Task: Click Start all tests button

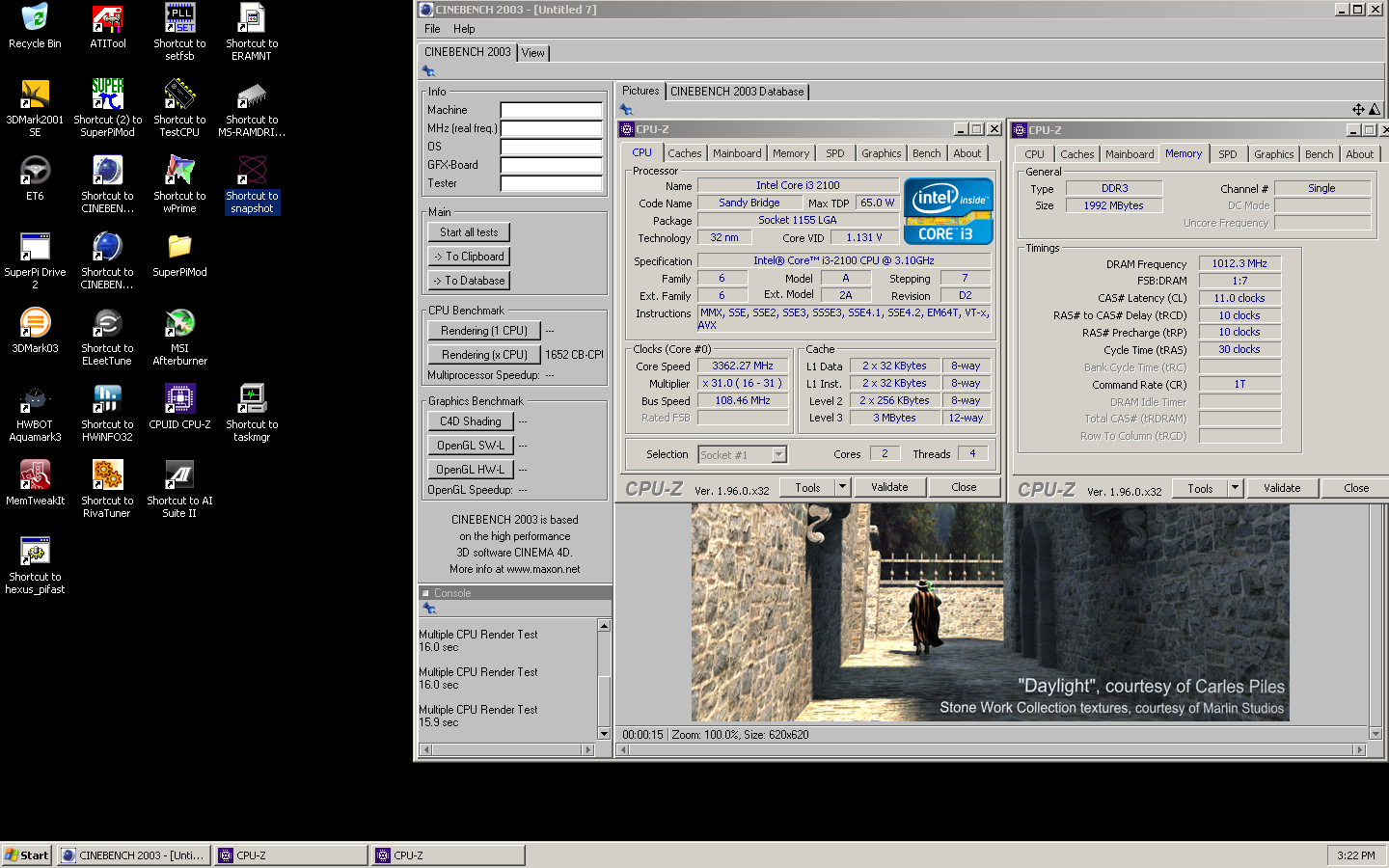Action: pos(469,232)
